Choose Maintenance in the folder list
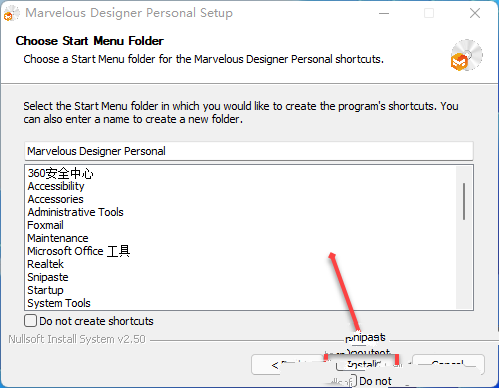Screen dimensions: 499x388 [58, 238]
